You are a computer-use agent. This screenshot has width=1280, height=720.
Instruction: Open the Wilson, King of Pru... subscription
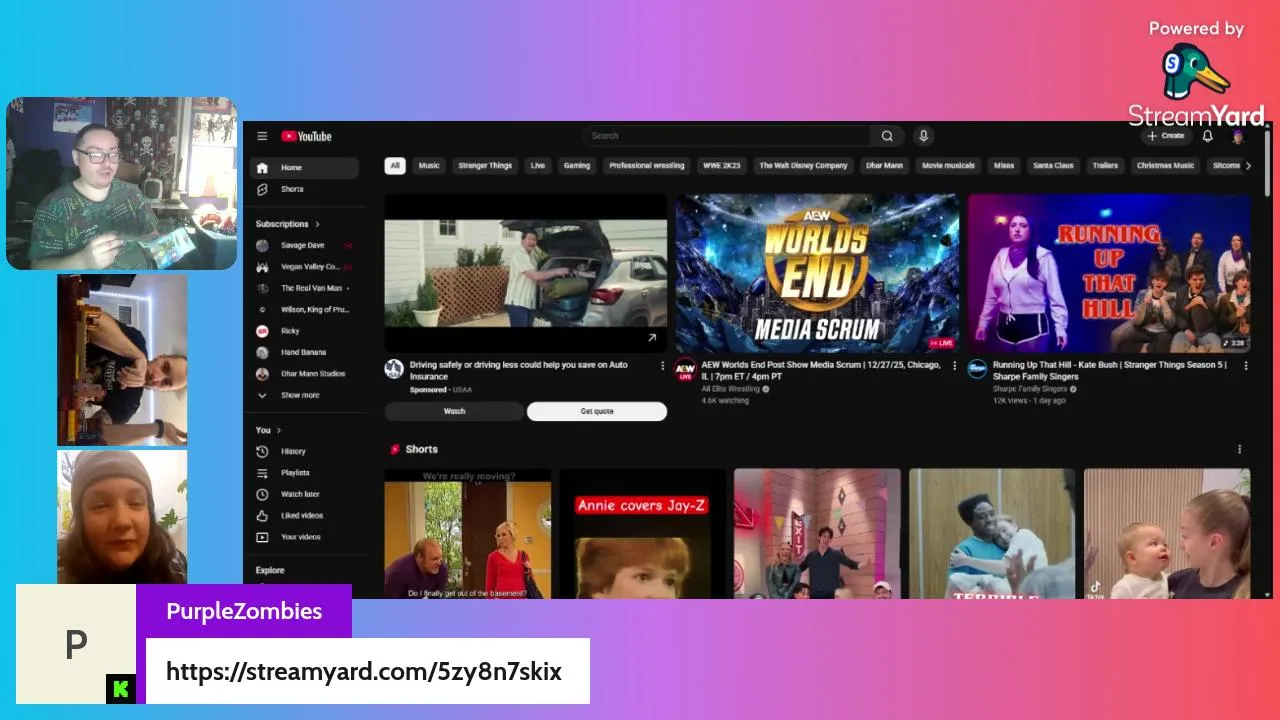tap(304, 310)
